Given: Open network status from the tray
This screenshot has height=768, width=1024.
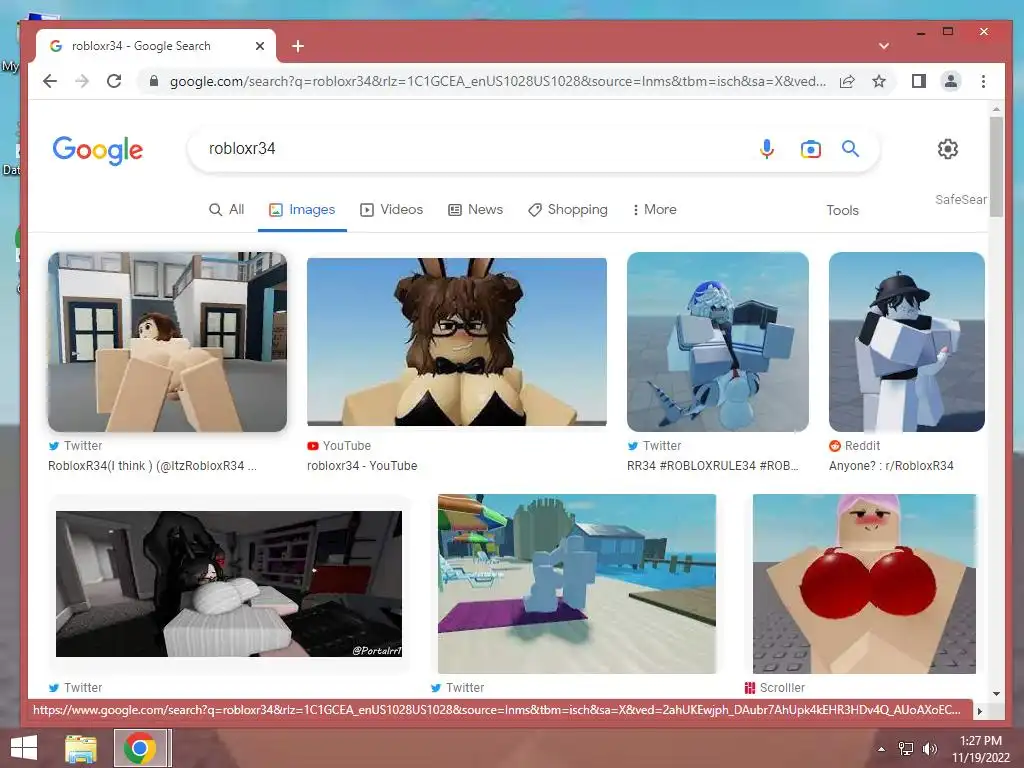Looking at the screenshot, I should [906, 748].
